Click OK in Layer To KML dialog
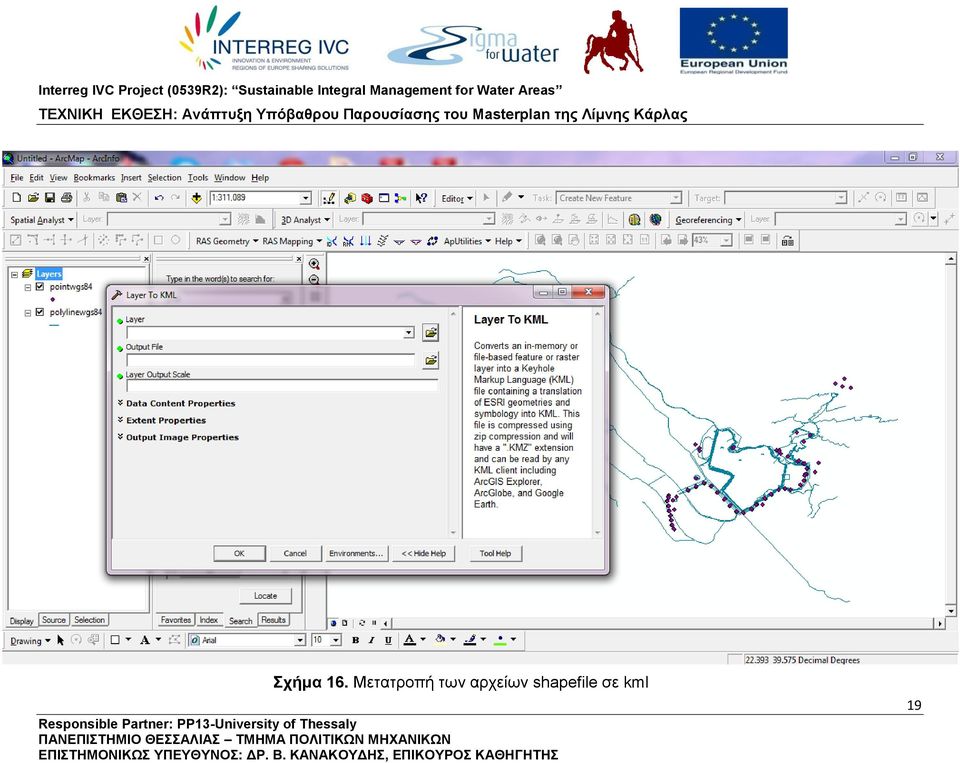This screenshot has height=763, width=960. click(239, 553)
